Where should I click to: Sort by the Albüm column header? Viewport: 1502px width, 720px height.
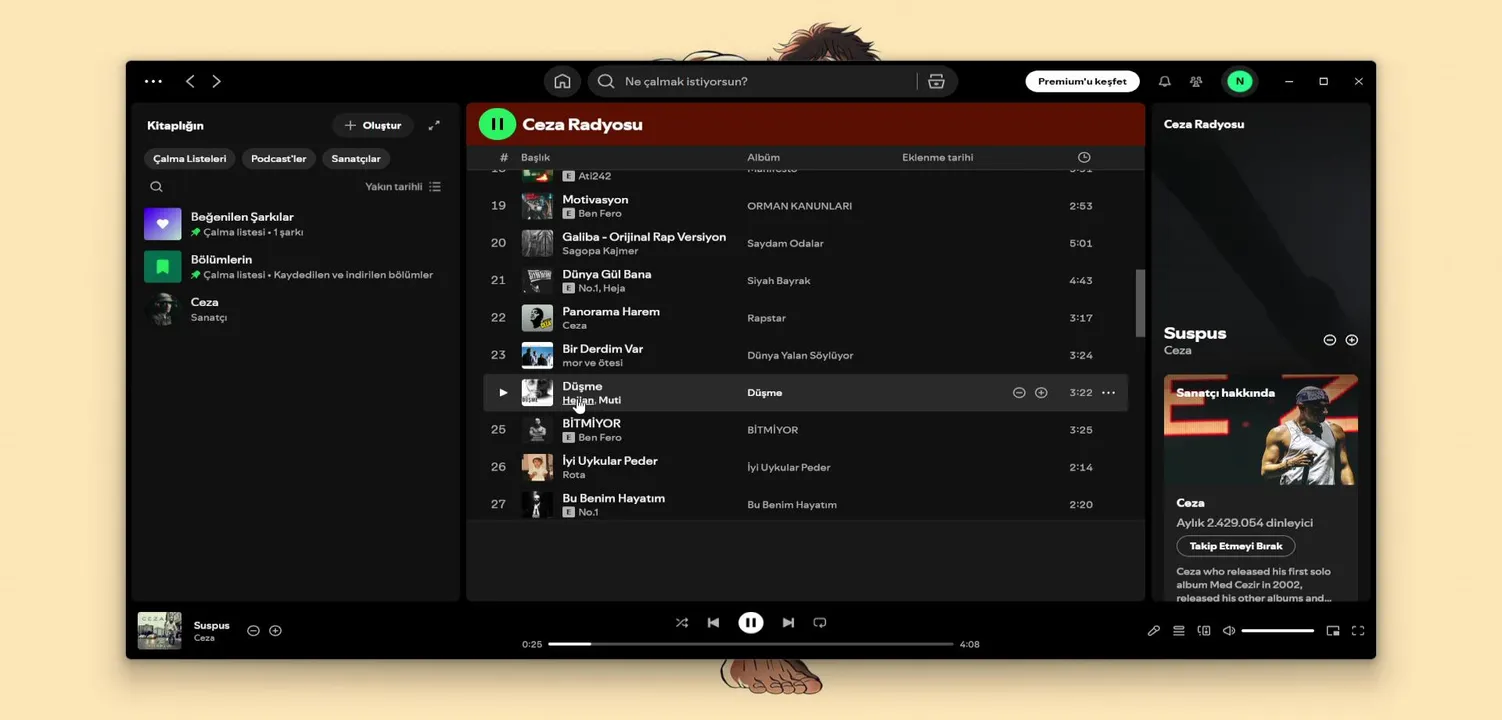tap(763, 157)
